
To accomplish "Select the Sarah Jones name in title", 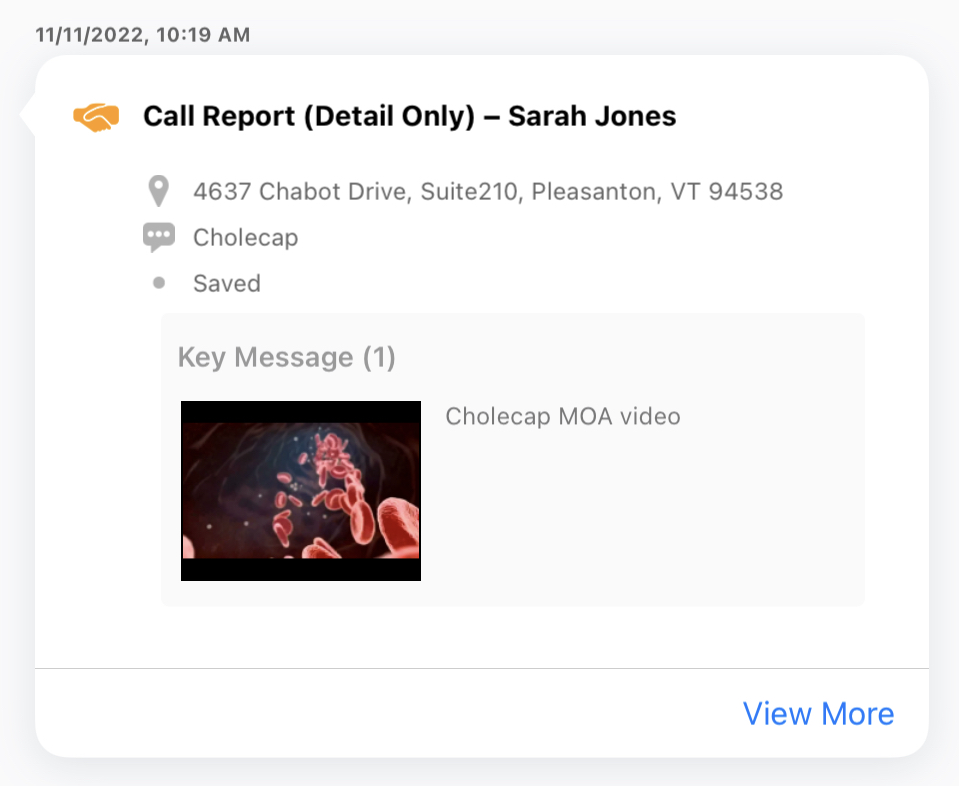I will pos(592,117).
